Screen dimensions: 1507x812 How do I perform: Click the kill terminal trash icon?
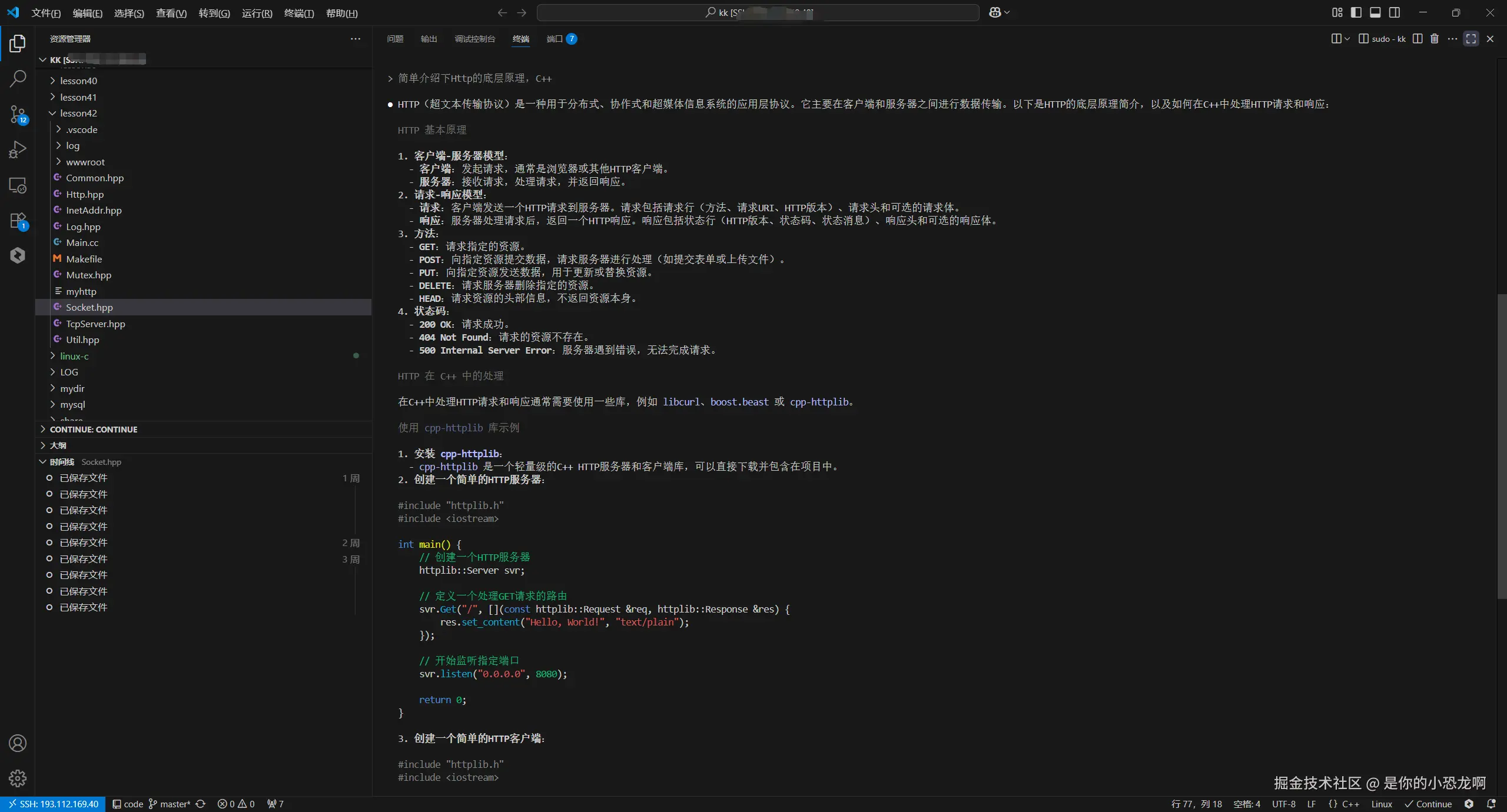tap(1435, 39)
